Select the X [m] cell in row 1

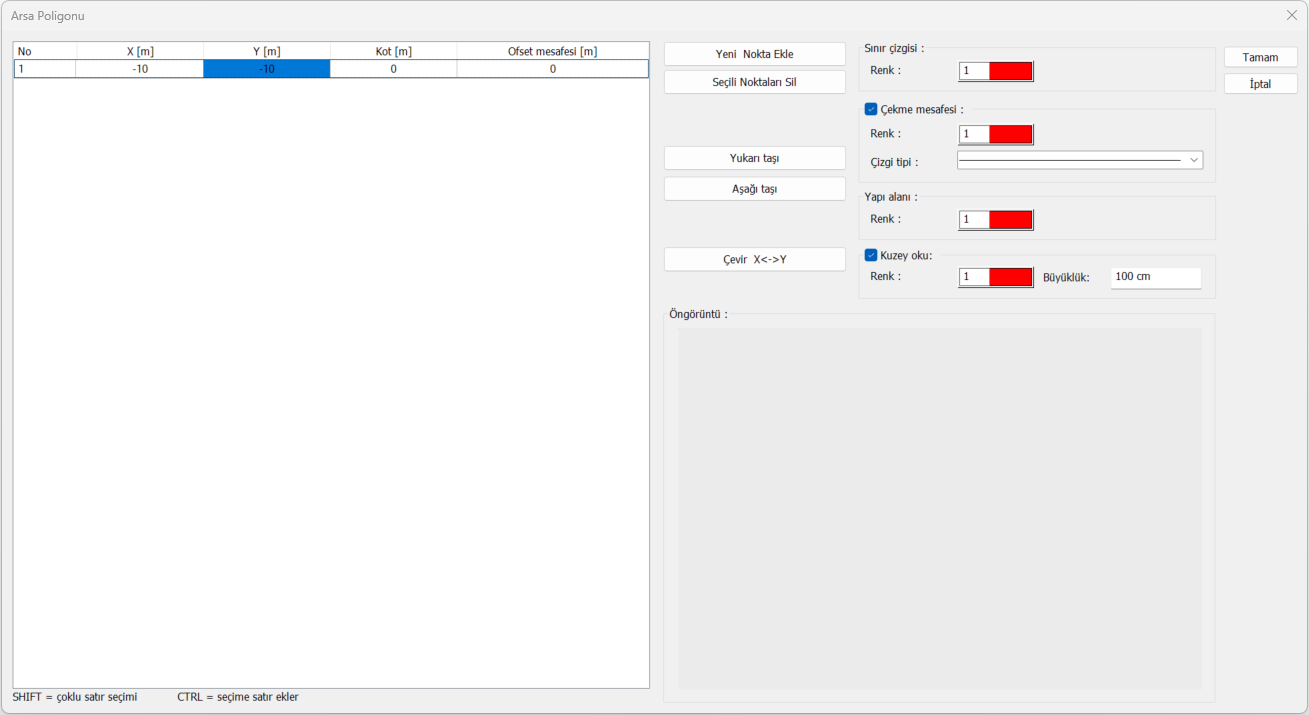(x=140, y=69)
